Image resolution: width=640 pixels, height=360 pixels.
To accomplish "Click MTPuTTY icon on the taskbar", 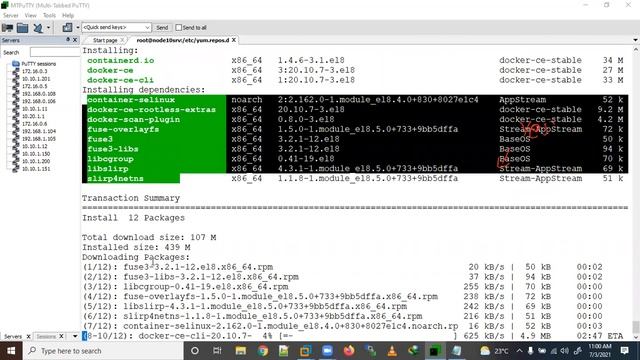I will [435, 351].
